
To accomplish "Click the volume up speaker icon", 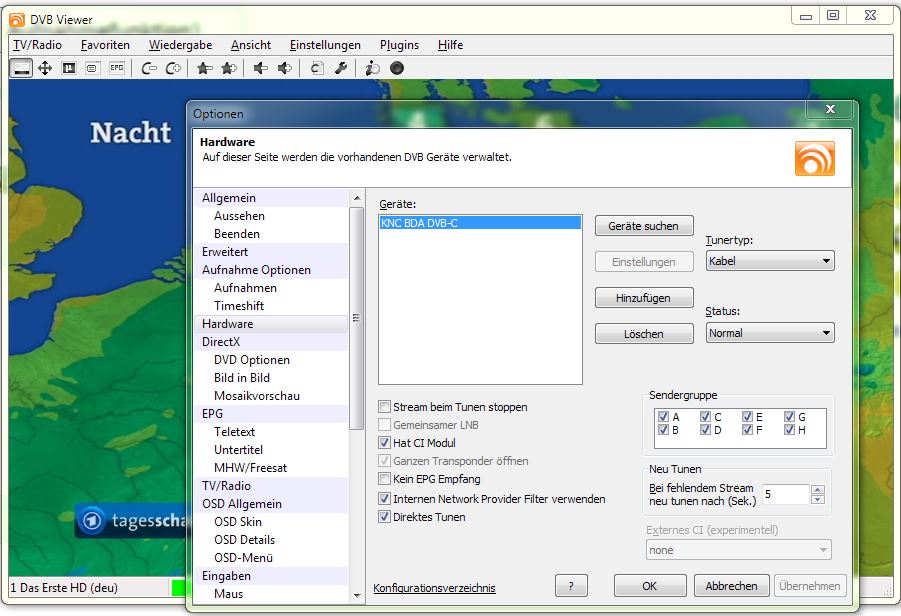I will [x=284, y=68].
